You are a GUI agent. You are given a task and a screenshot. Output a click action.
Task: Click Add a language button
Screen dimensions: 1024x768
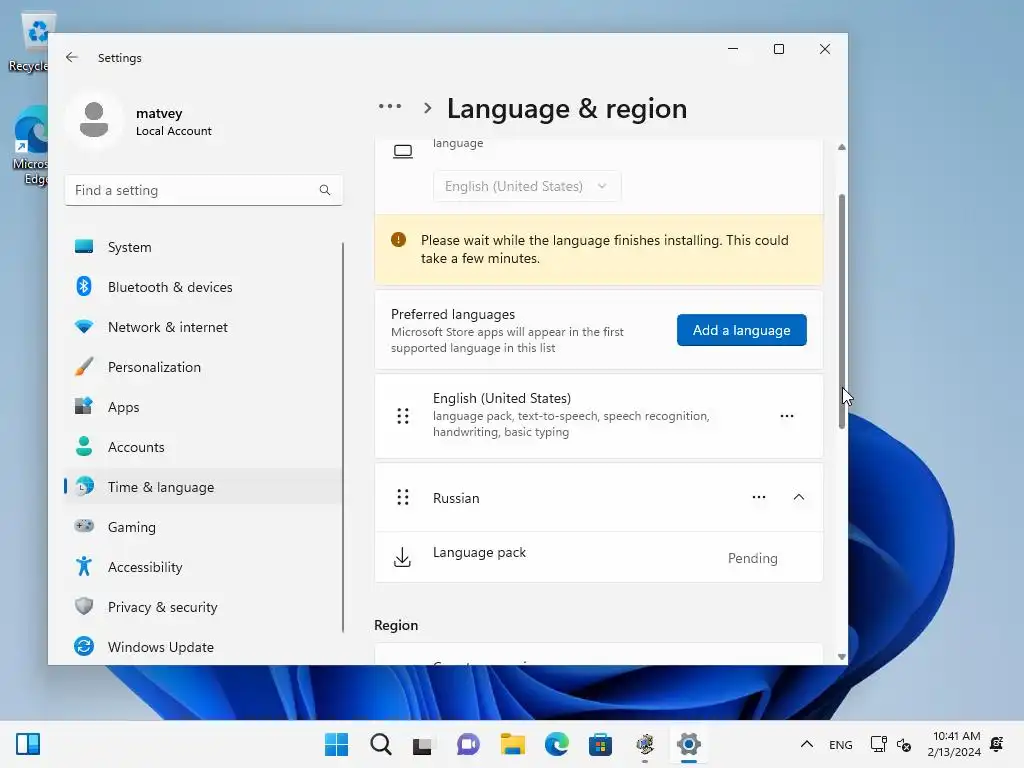pos(741,330)
